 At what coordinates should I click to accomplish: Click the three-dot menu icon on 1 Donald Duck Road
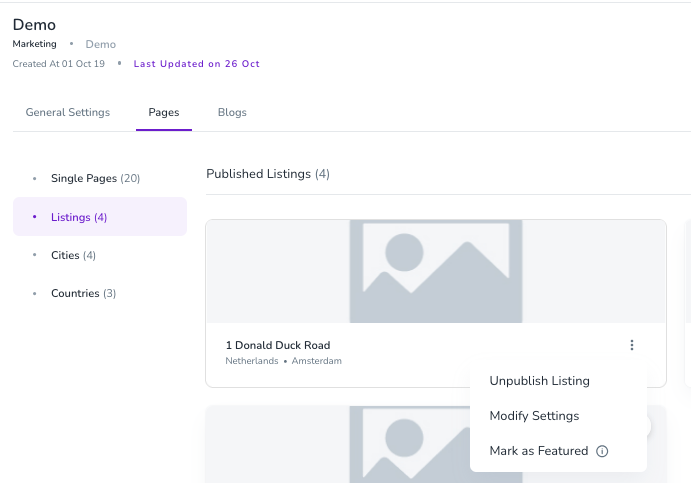tap(632, 345)
